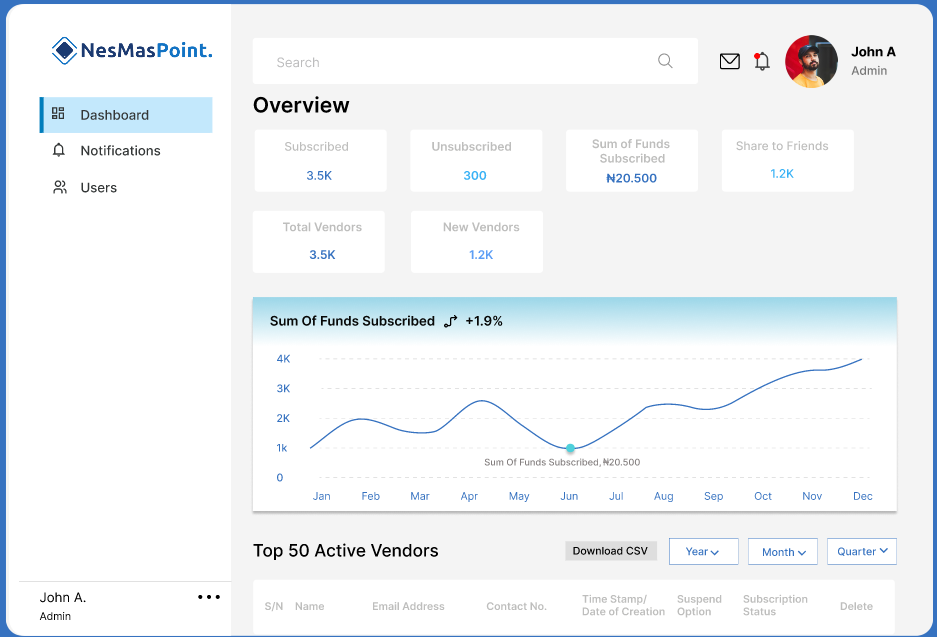Click John A's profile avatar photo
937x637 pixels.
point(811,62)
